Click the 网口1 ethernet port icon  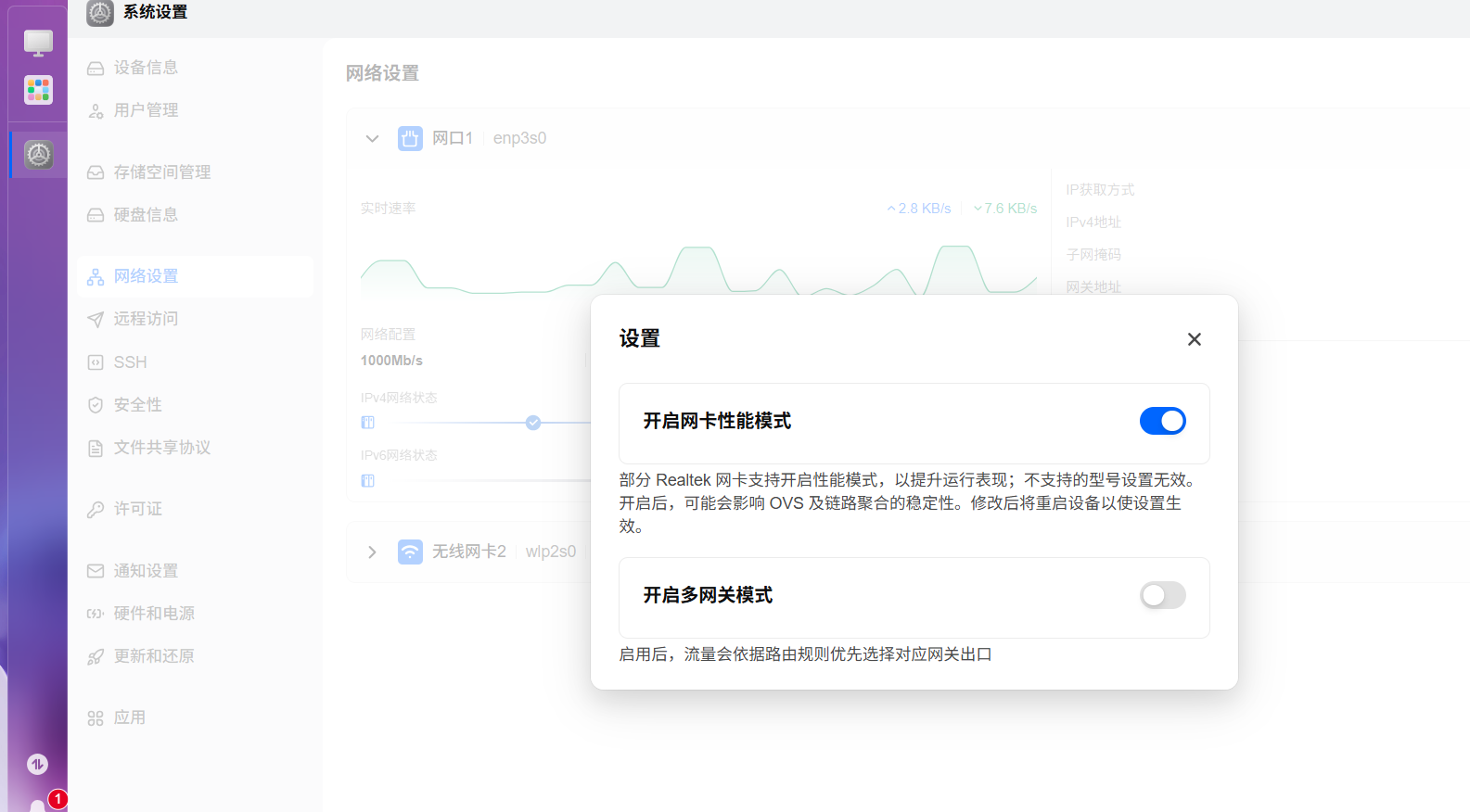pyautogui.click(x=410, y=138)
